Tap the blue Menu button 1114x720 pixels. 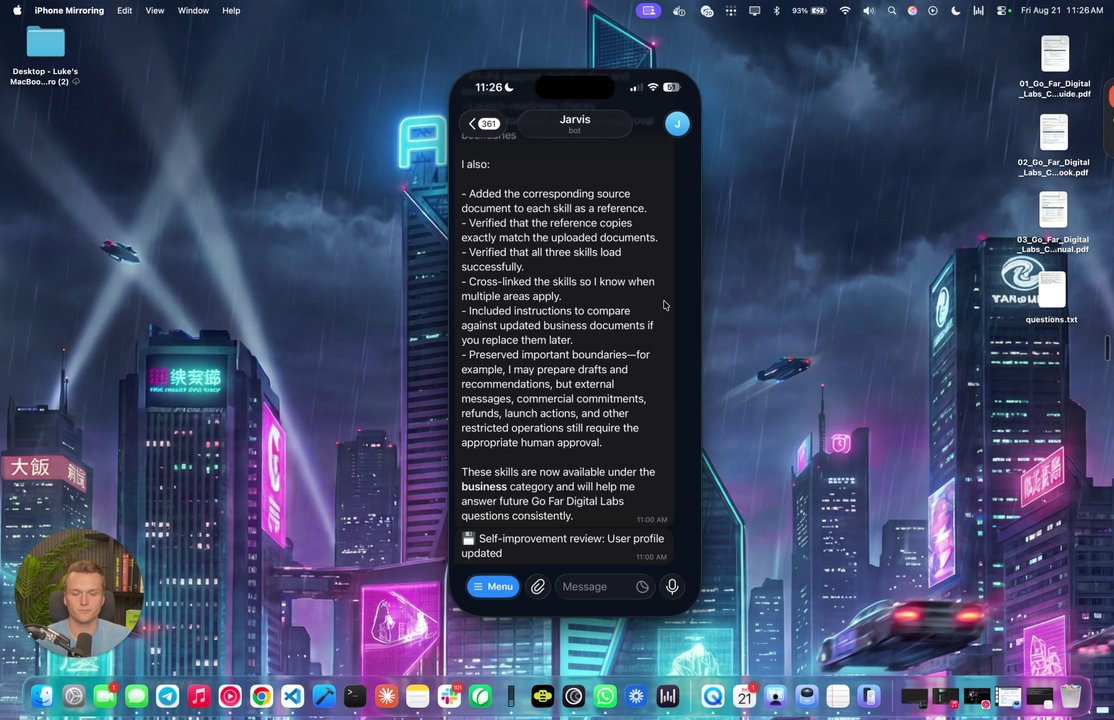(x=493, y=586)
